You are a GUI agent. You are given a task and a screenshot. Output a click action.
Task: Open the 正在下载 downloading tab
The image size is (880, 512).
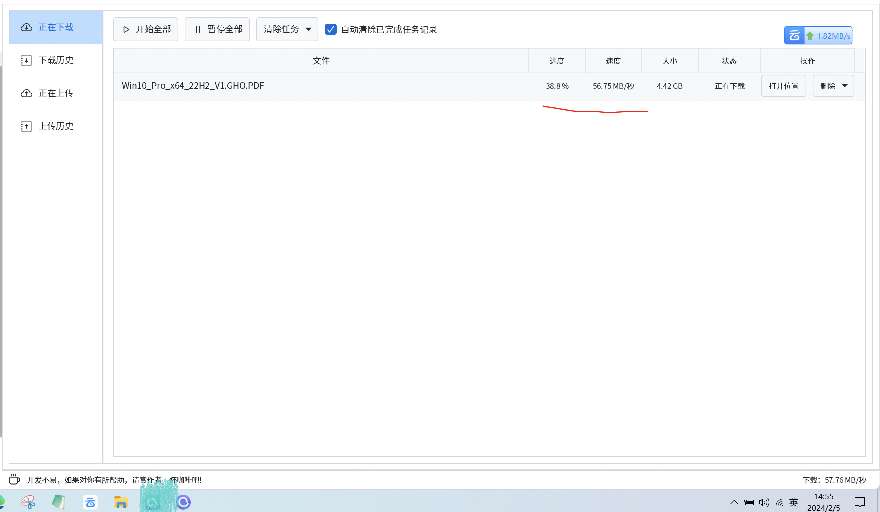click(x=56, y=27)
